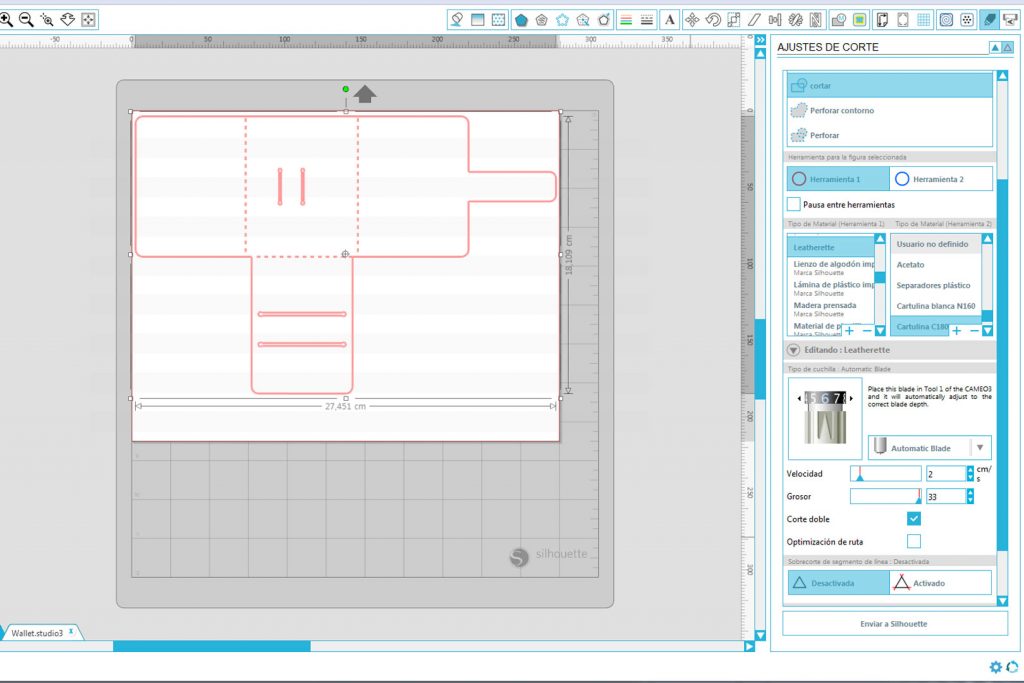Select Madera prensada material

pyautogui.click(x=831, y=309)
